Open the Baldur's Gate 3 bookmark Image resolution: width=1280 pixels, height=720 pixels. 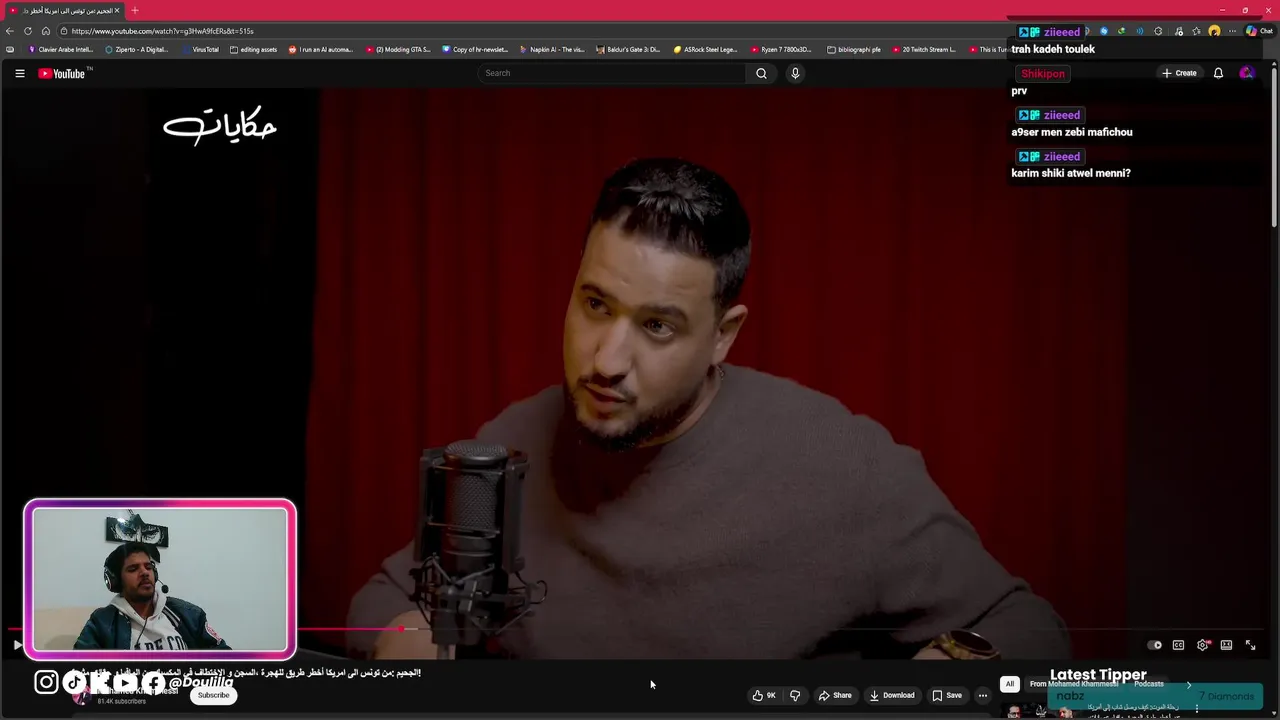click(x=629, y=49)
